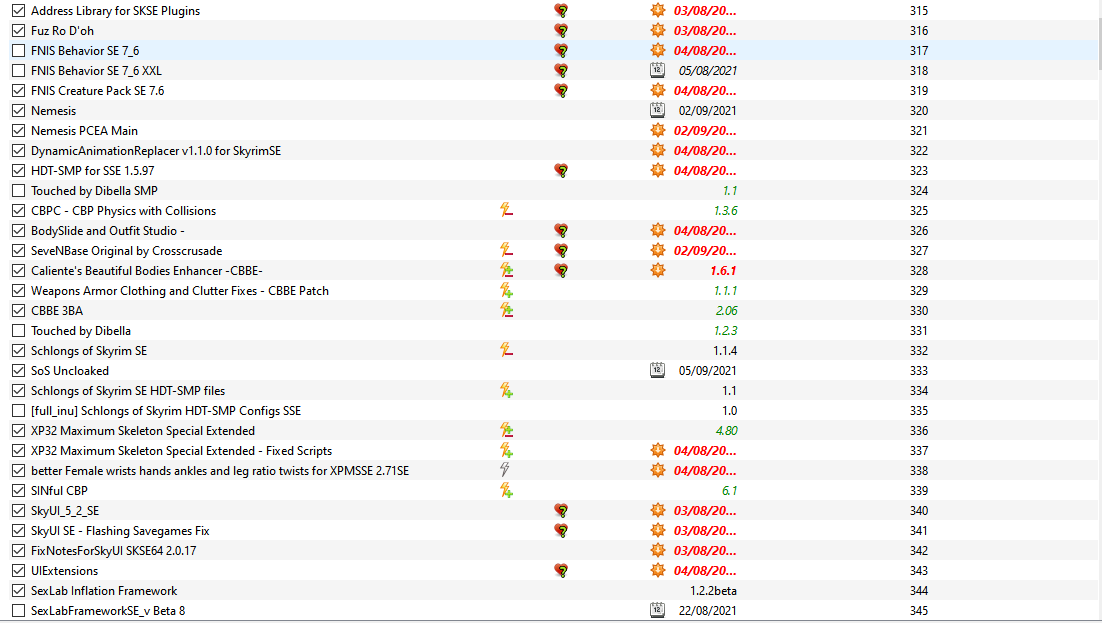
Task: Click the version 2.06 of CBBE 3BA
Action: pyautogui.click(x=726, y=311)
